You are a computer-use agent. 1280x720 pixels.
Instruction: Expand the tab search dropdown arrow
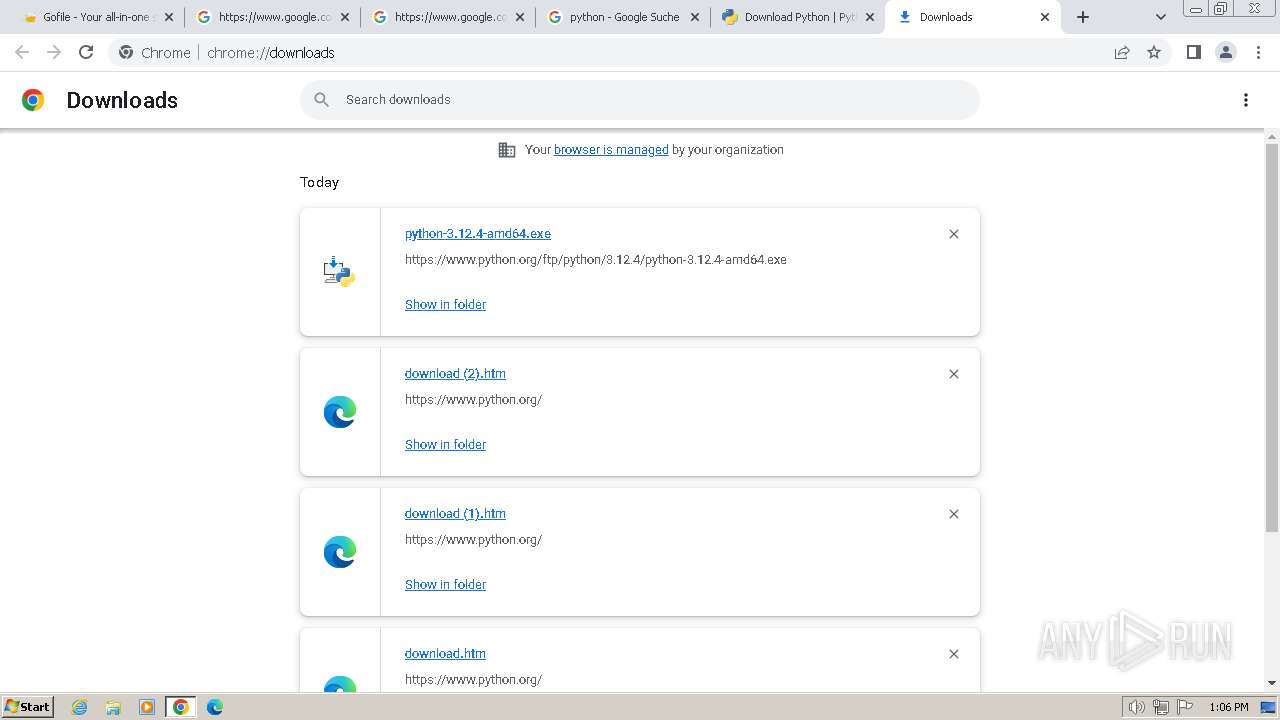pyautogui.click(x=1161, y=17)
